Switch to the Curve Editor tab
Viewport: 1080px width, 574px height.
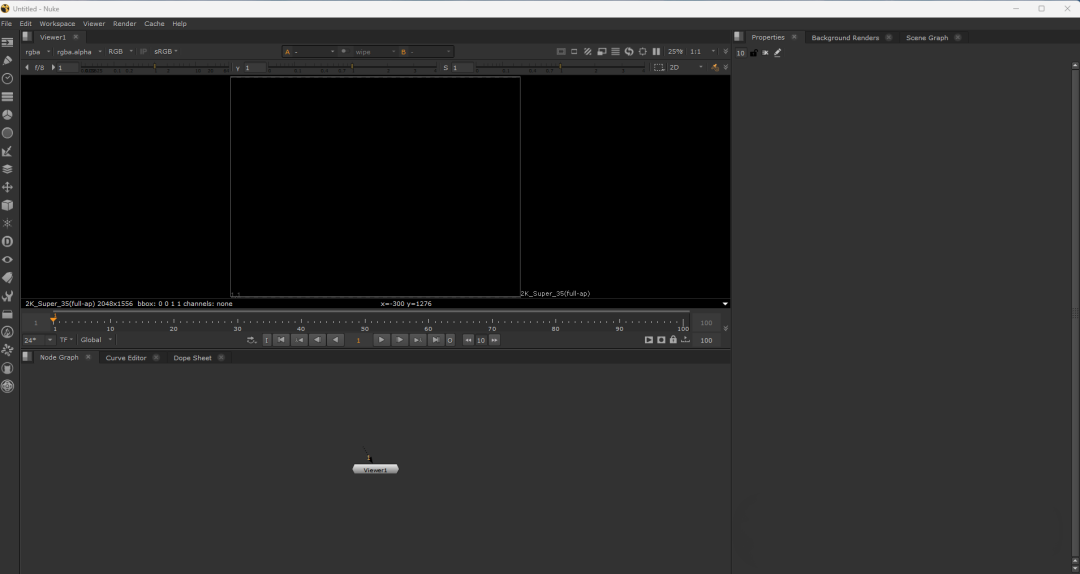126,358
